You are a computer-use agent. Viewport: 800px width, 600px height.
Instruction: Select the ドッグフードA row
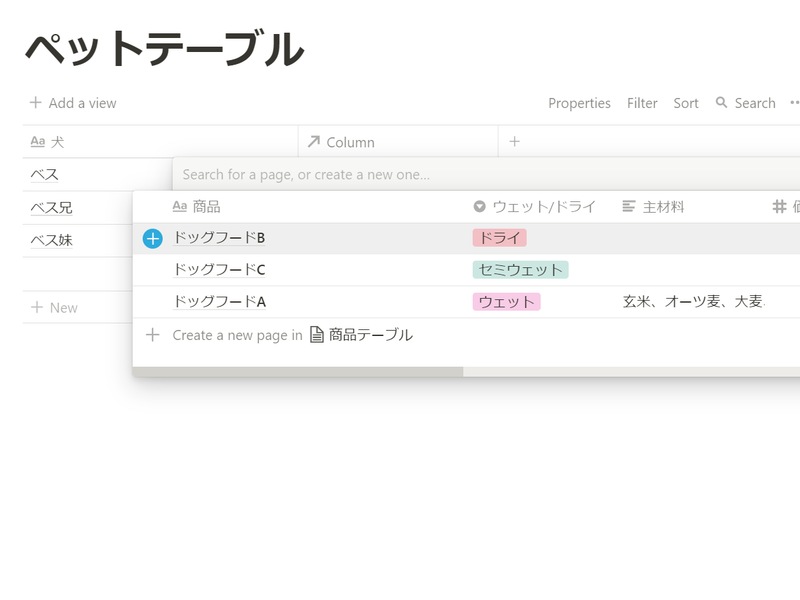coord(219,302)
